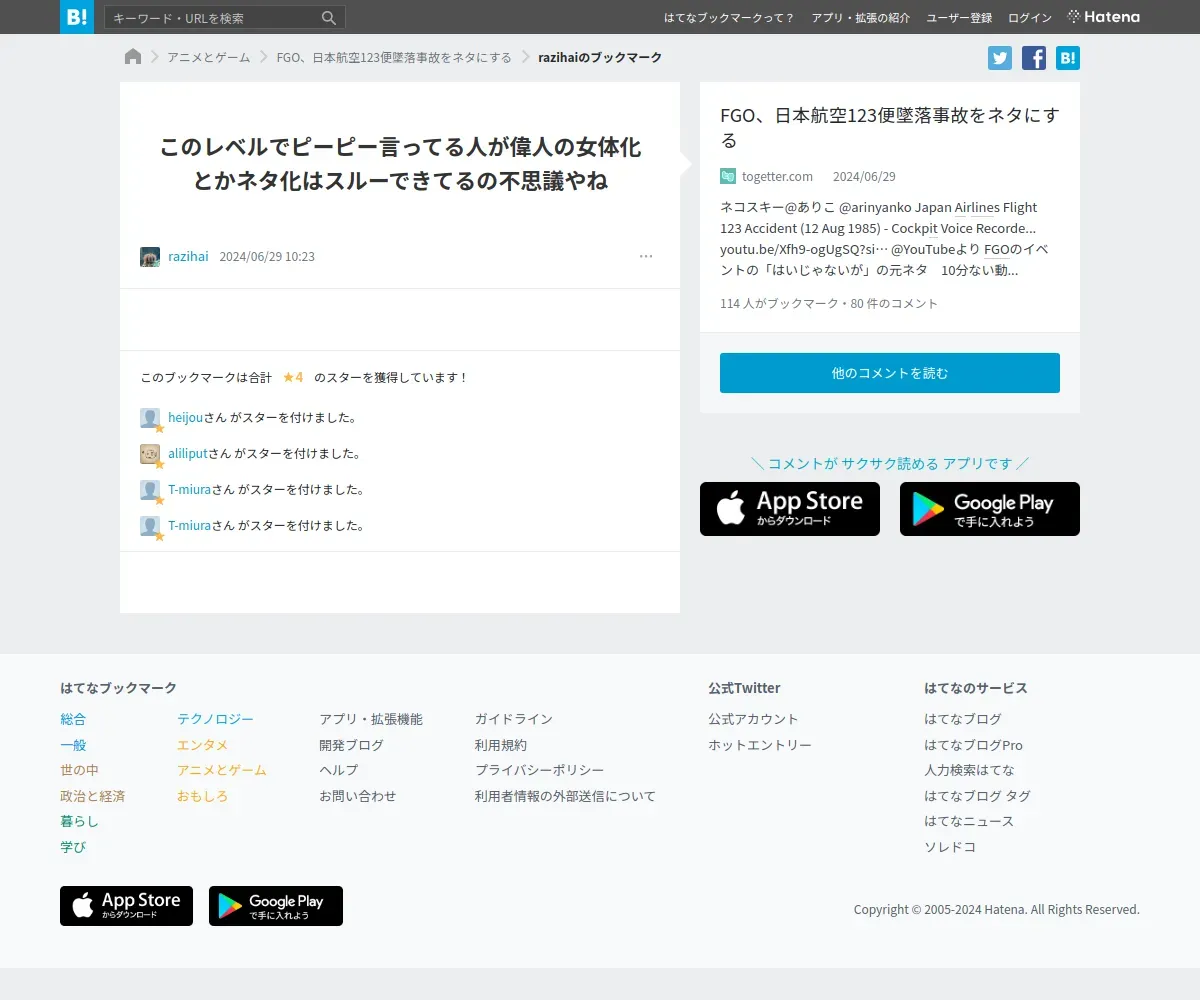Open the App Store badge in sidebar
This screenshot has width=1200, height=1000.
(790, 509)
